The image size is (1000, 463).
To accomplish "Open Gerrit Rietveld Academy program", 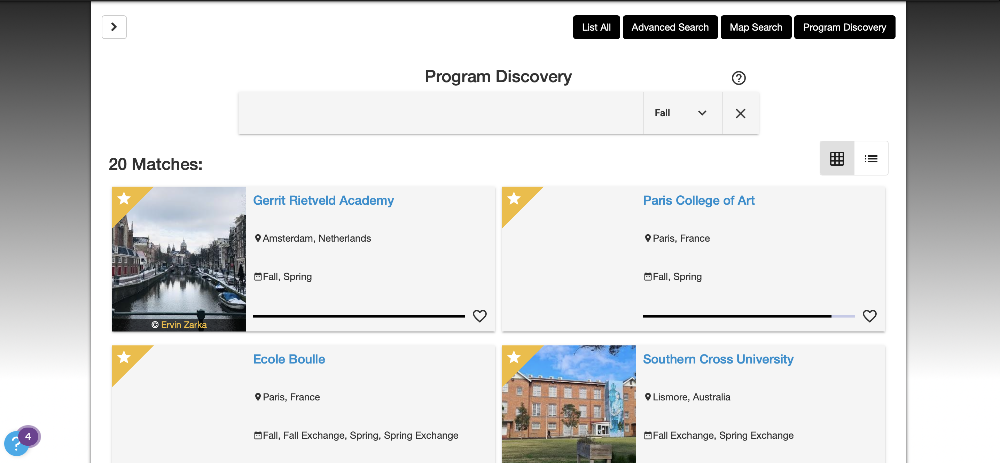I will (x=323, y=200).
